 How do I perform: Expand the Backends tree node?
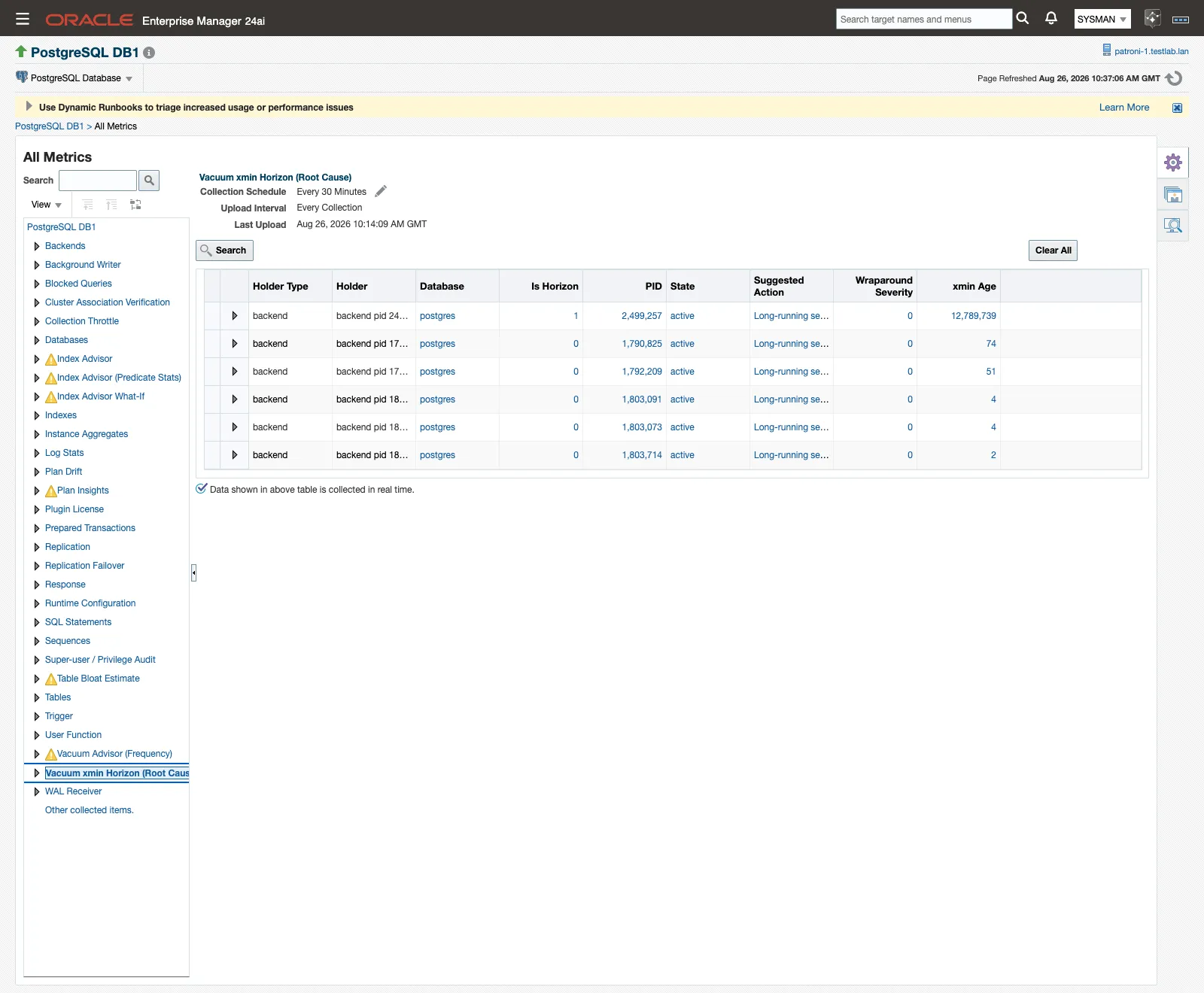[x=36, y=246]
